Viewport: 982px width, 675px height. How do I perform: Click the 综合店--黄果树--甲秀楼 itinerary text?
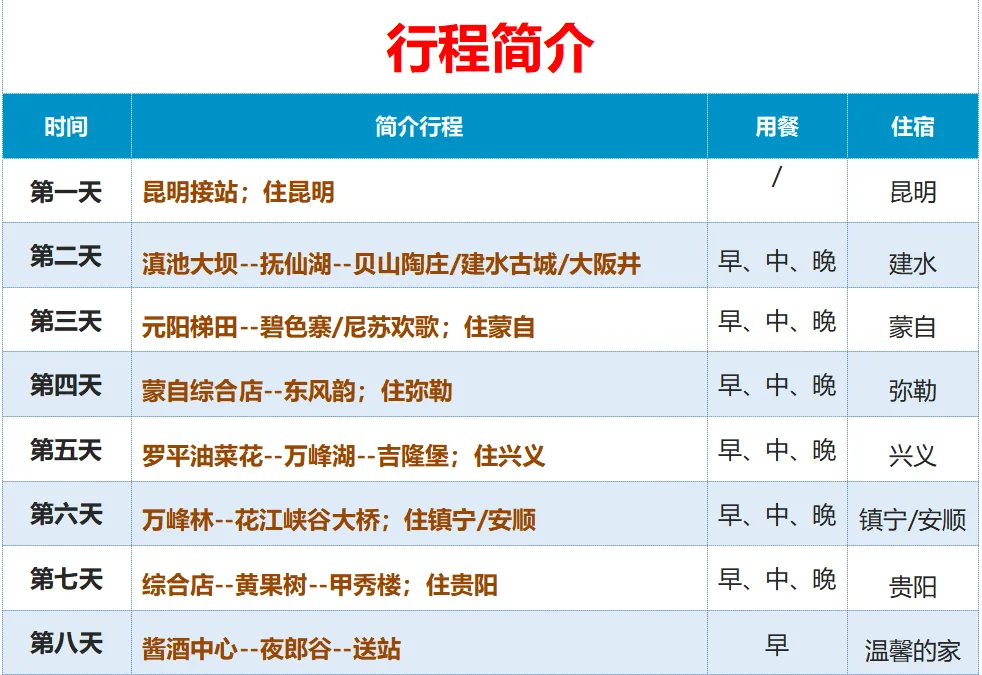click(319, 585)
